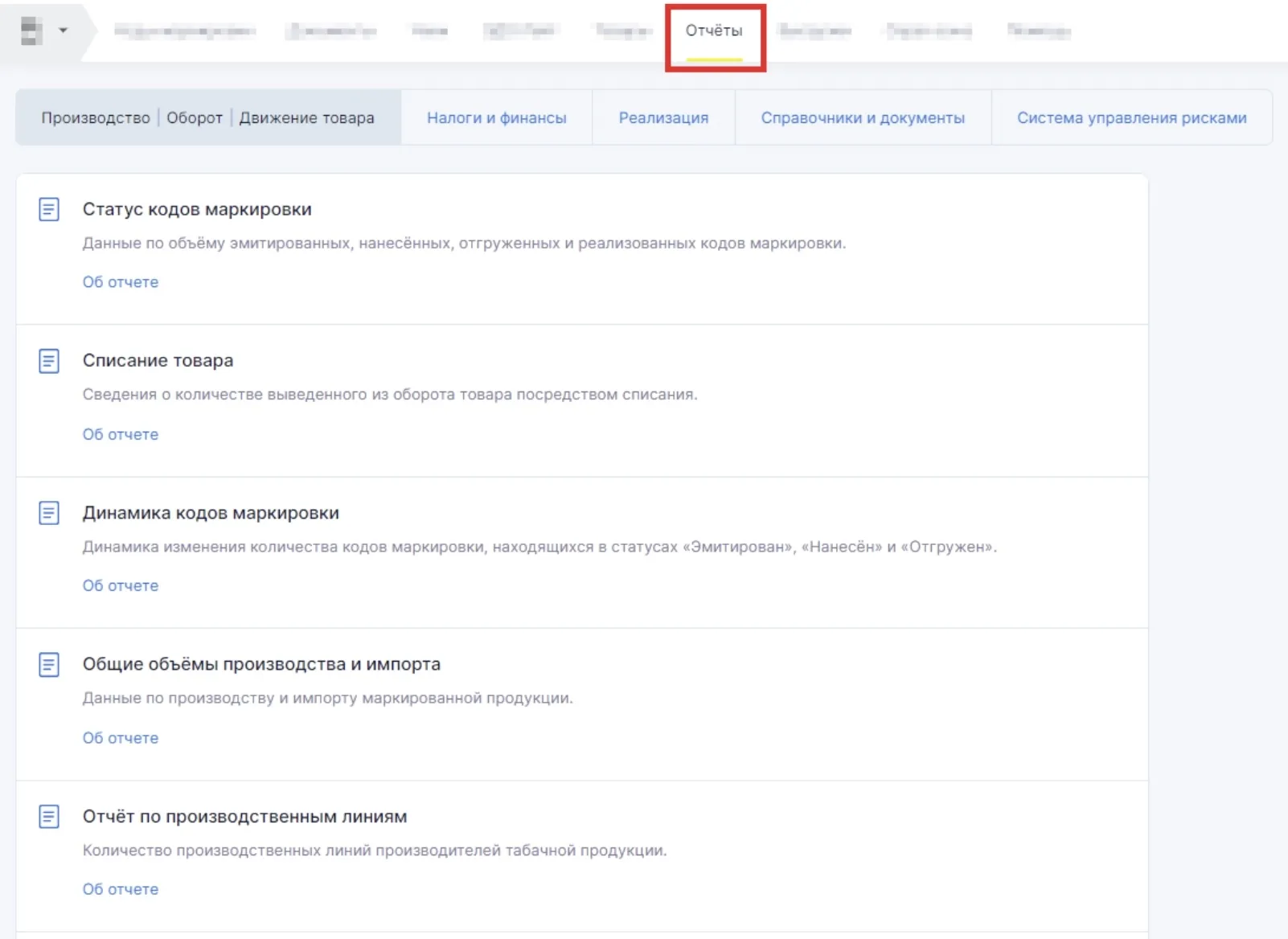Click the product group logo icon
The image size is (1288, 939).
pyautogui.click(x=31, y=31)
